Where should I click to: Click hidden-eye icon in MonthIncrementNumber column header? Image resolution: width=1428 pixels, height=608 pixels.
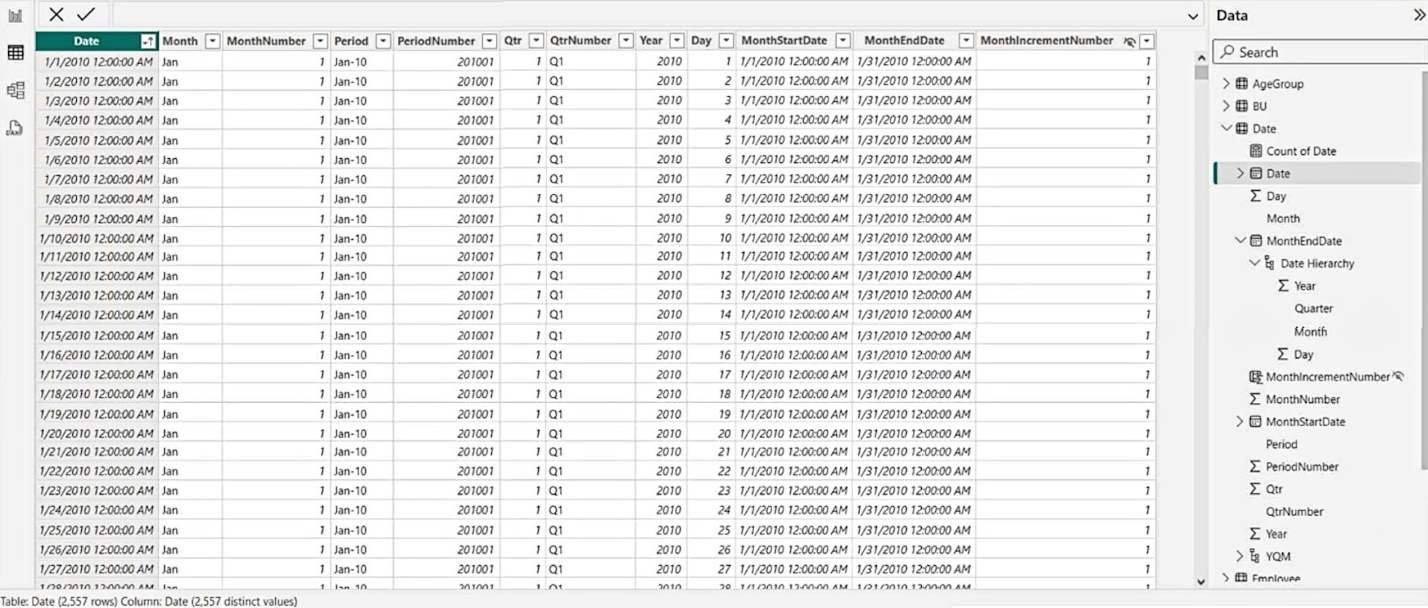tap(1129, 41)
